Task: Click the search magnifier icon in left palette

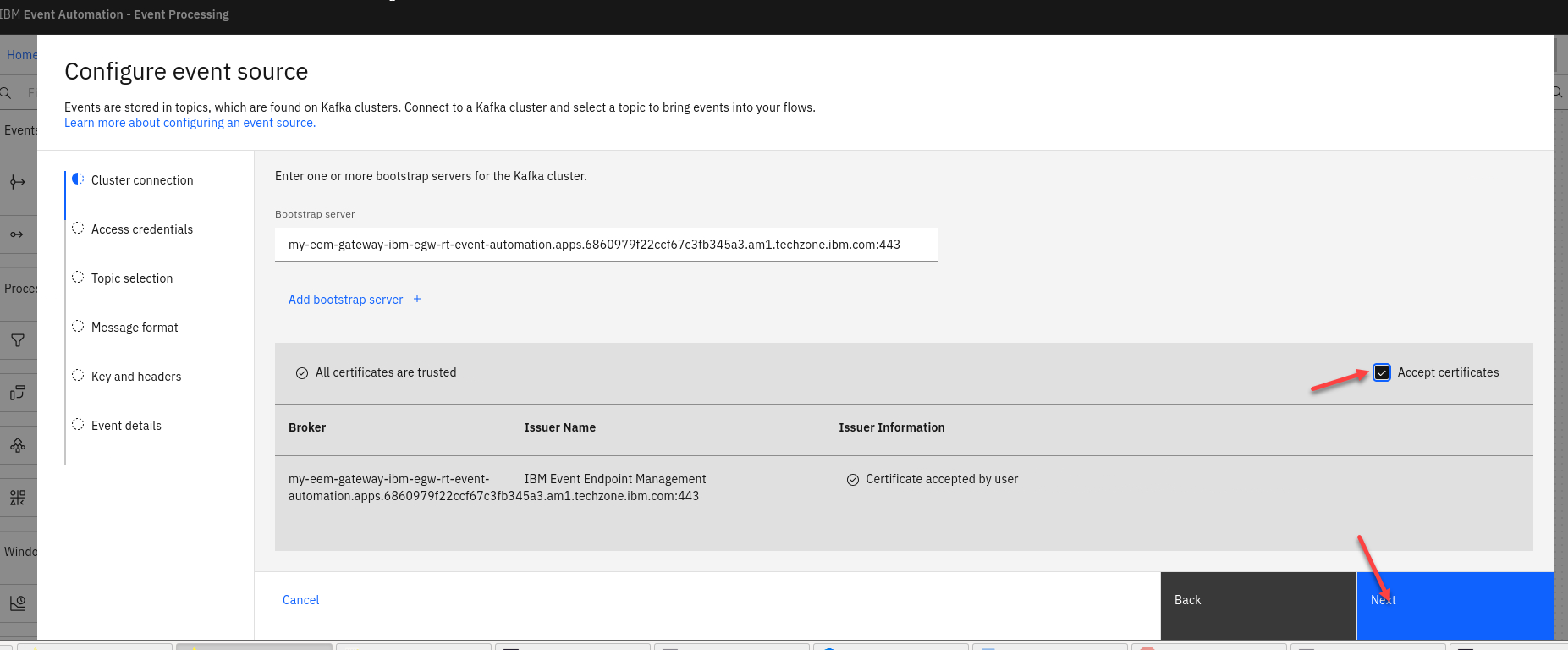Action: [x=7, y=92]
